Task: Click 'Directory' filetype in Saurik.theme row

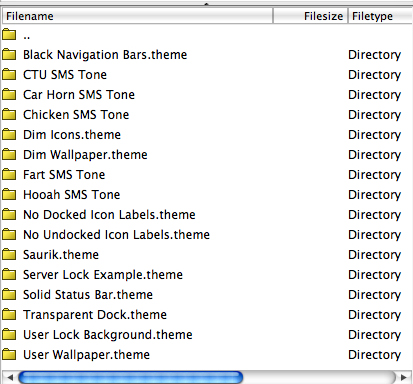Action: click(375, 255)
